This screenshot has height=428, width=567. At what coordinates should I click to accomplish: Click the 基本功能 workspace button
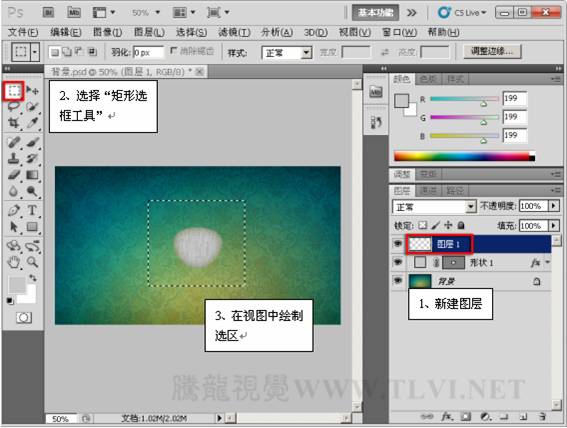pyautogui.click(x=375, y=13)
